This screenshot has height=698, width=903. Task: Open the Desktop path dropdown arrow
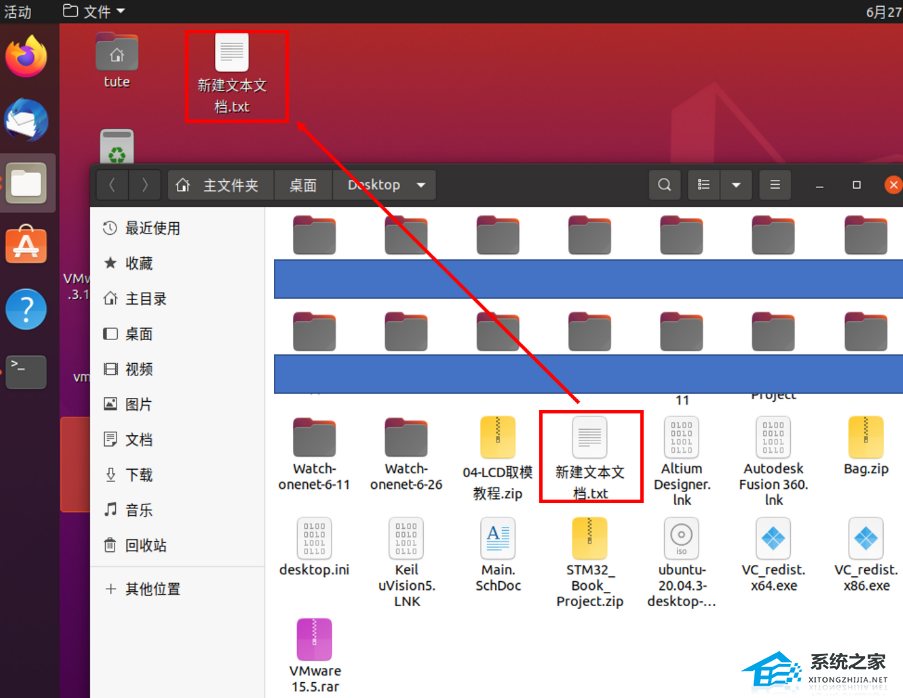[x=421, y=185]
